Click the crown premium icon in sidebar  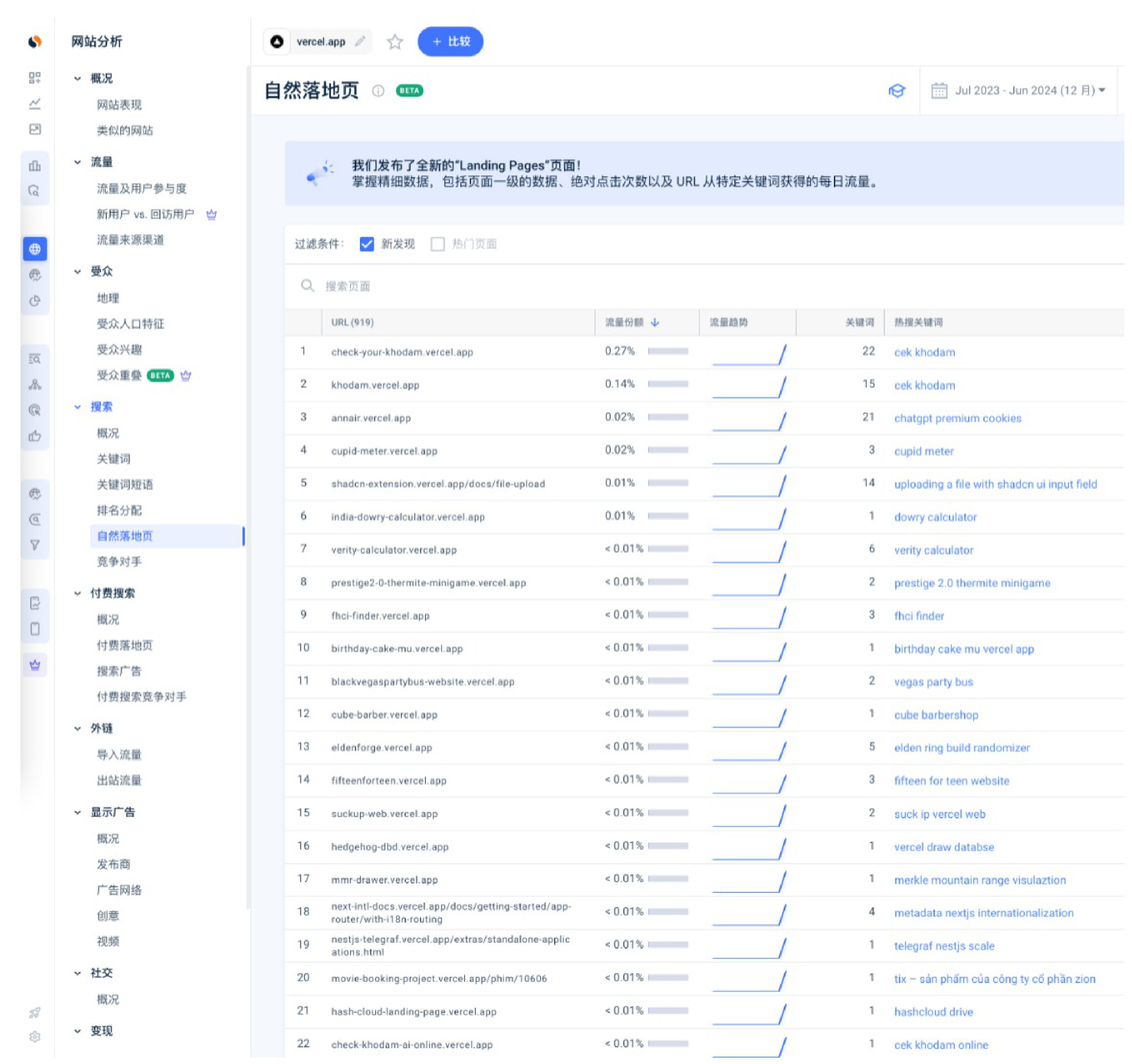(35, 665)
